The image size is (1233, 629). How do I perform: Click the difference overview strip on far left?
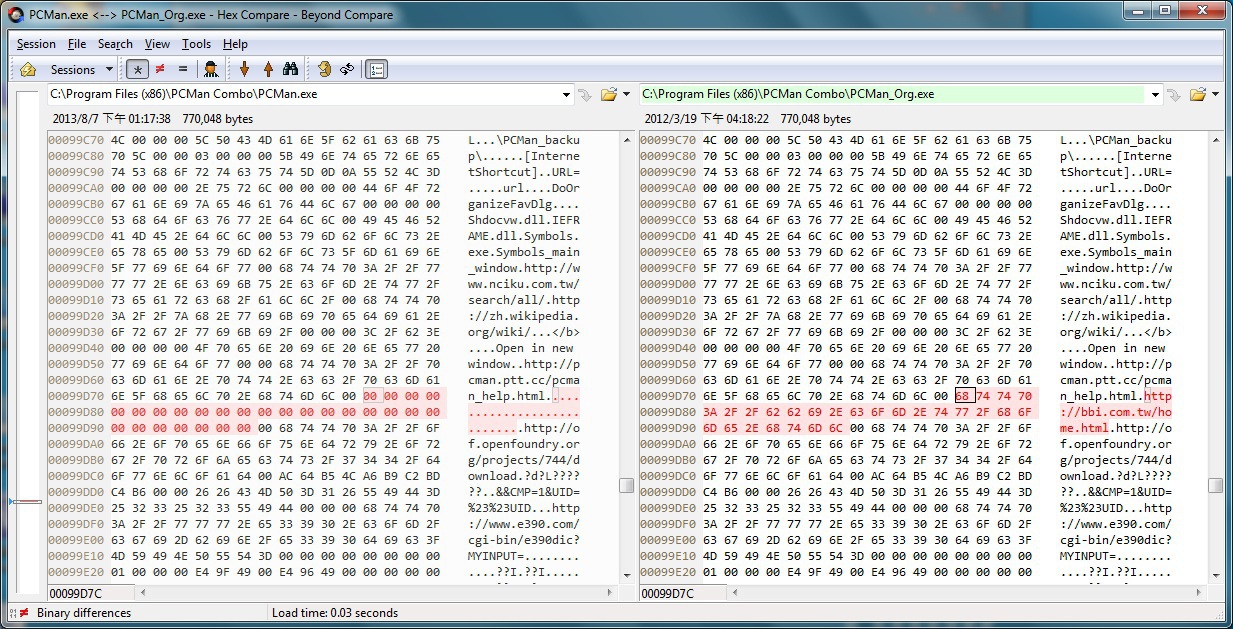27,342
